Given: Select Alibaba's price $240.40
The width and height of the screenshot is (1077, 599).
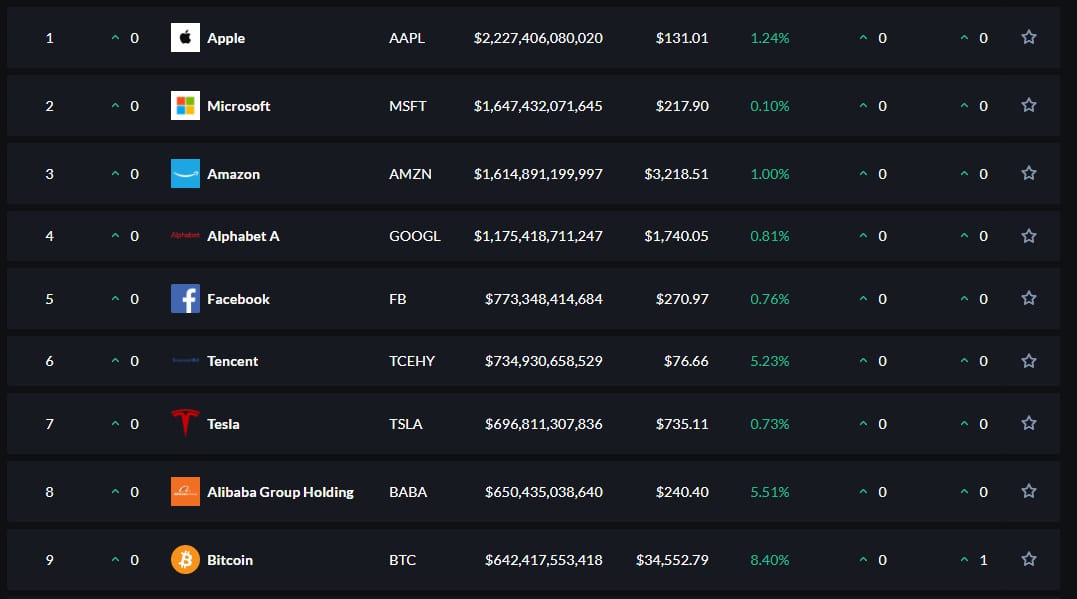Looking at the screenshot, I should pos(681,493).
